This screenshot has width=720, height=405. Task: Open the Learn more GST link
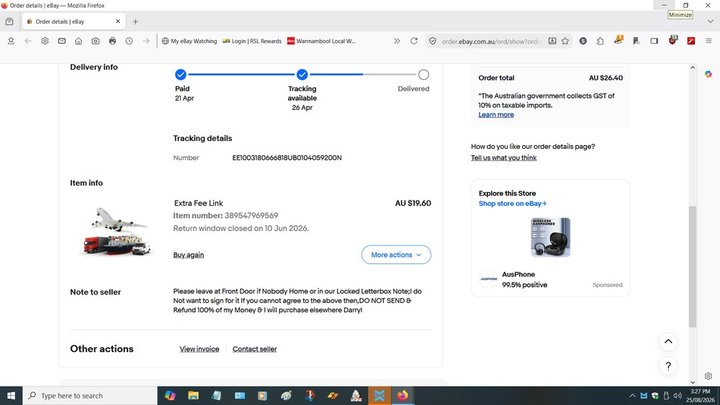click(496, 115)
